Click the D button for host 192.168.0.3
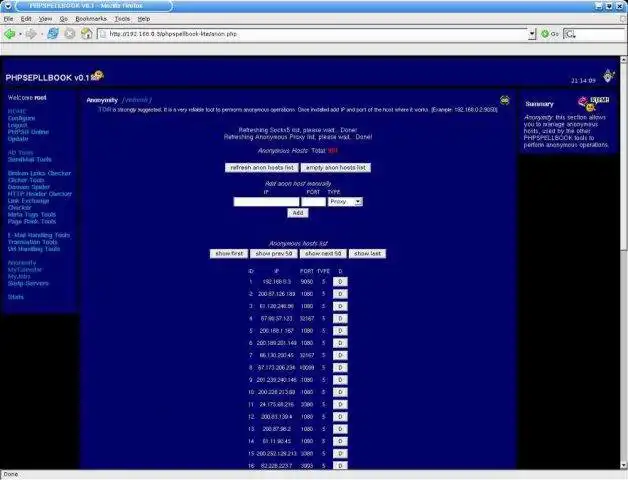Image resolution: width=628 pixels, height=480 pixels. [x=340, y=282]
